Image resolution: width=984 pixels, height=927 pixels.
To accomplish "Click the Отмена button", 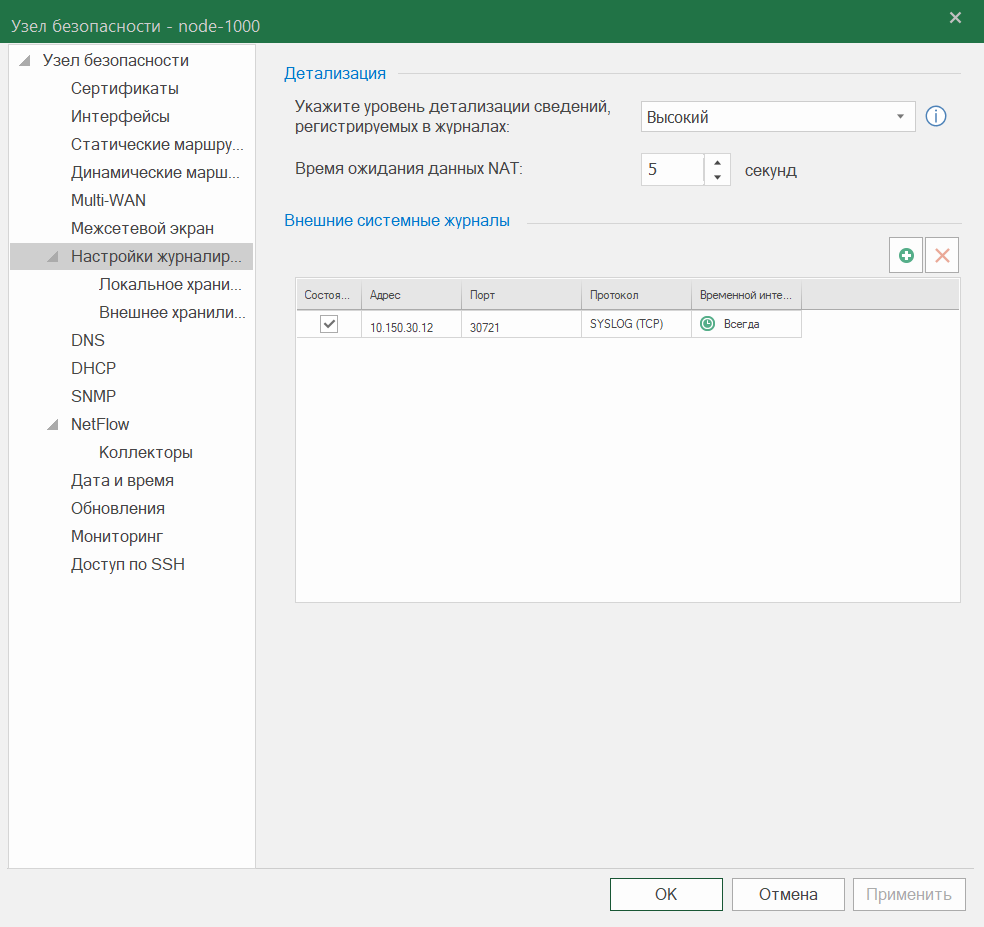I will [x=788, y=893].
